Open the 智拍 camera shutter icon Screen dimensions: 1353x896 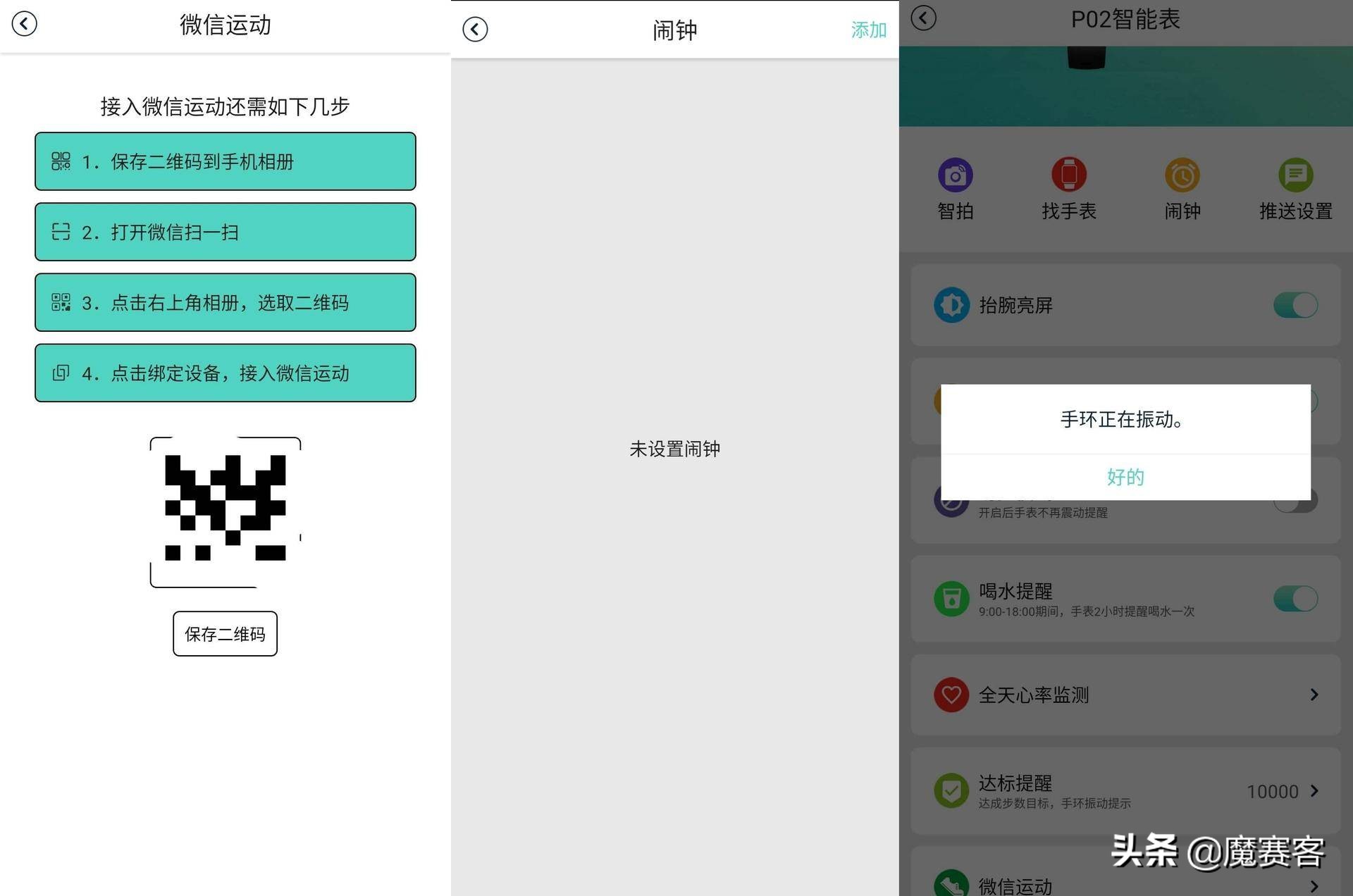point(956,174)
